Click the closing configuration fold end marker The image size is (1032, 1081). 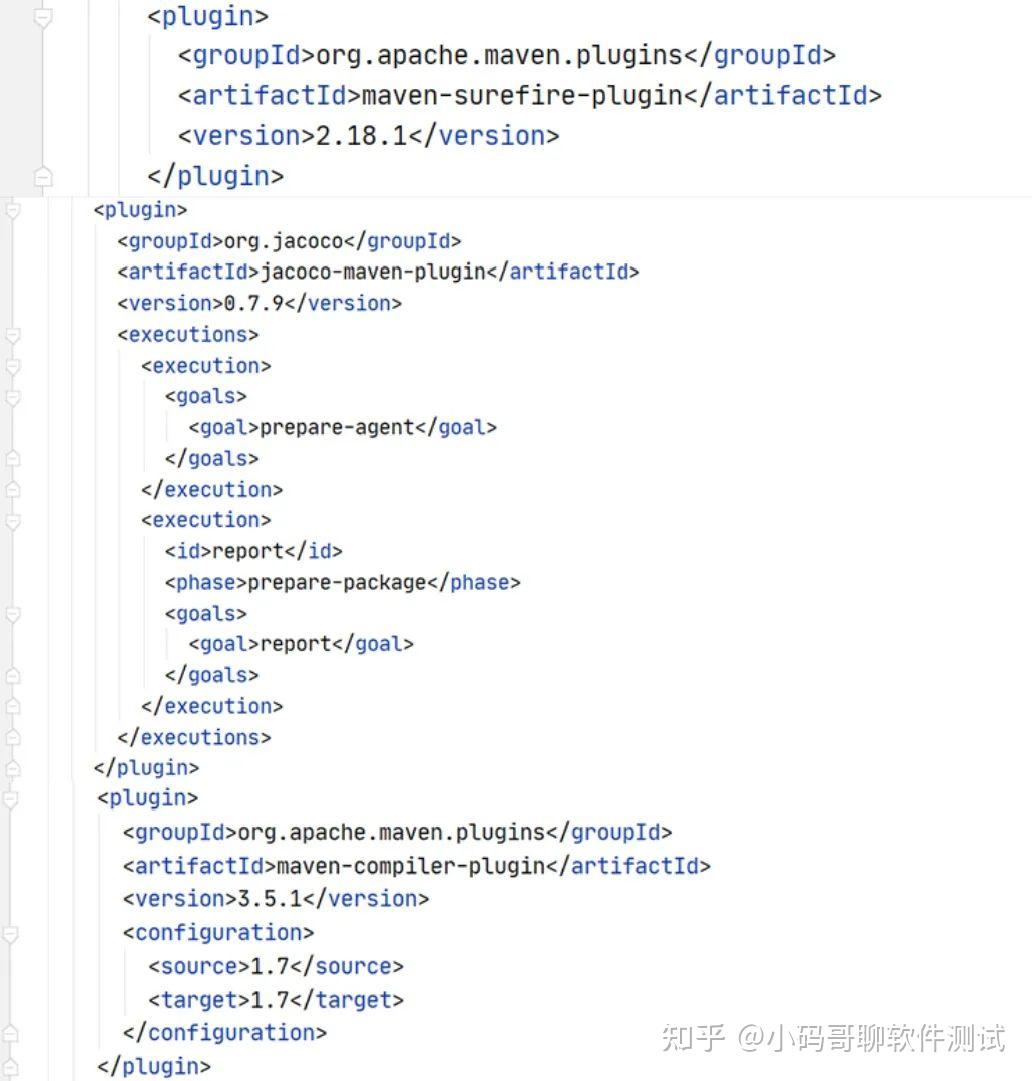click(x=10, y=1033)
